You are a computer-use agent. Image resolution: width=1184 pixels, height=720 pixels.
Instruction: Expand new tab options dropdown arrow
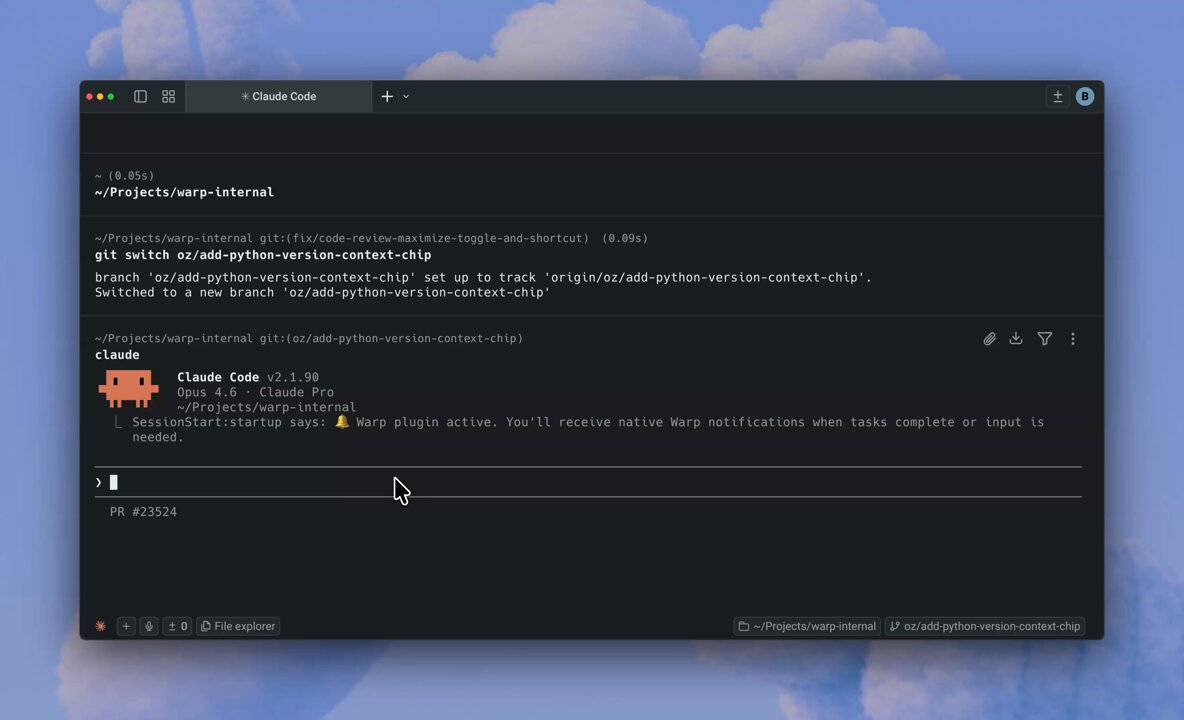pyautogui.click(x=406, y=97)
